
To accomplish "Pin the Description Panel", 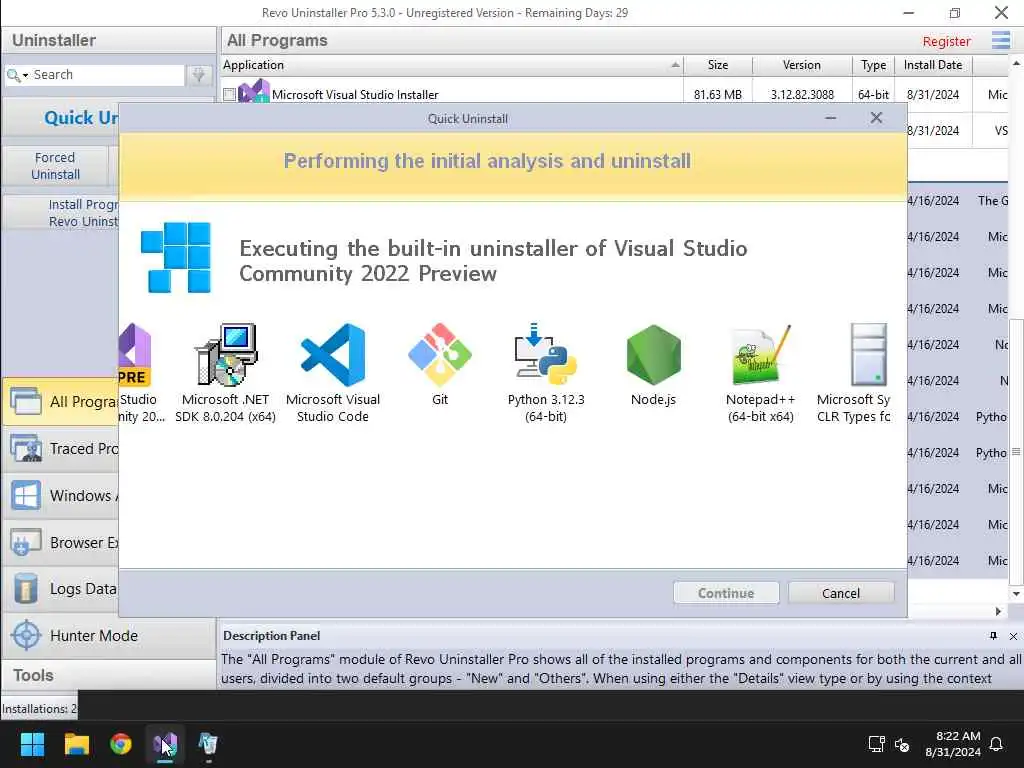I will pyautogui.click(x=993, y=636).
